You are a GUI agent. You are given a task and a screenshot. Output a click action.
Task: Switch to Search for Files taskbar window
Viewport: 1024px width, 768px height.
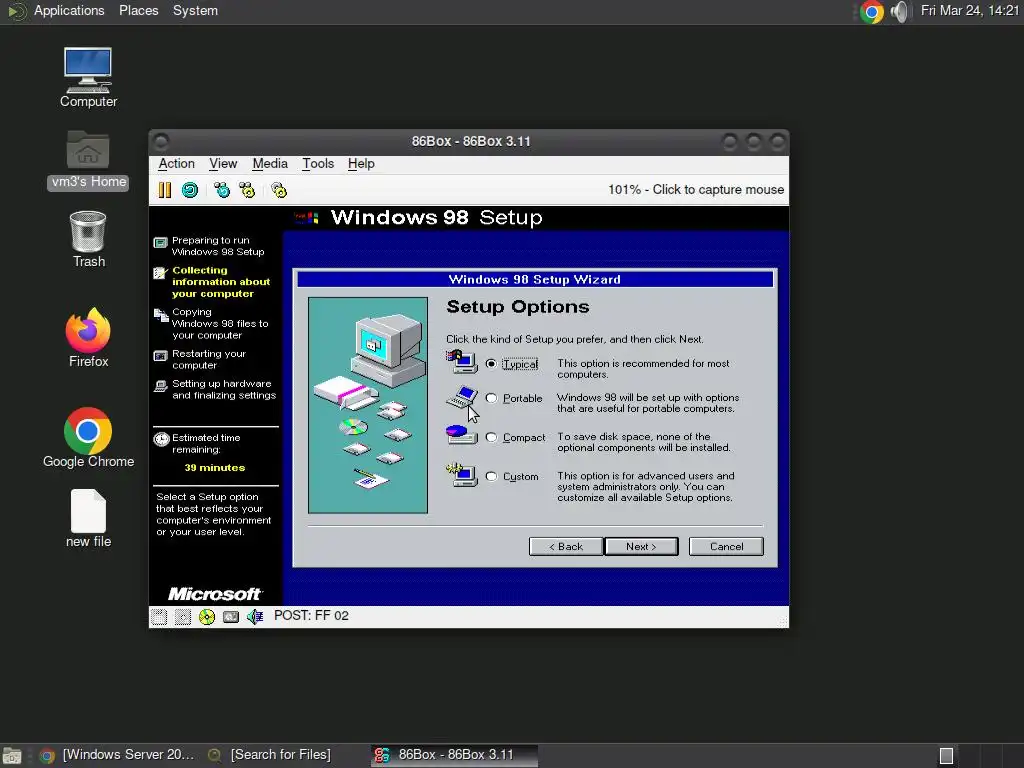(x=269, y=755)
